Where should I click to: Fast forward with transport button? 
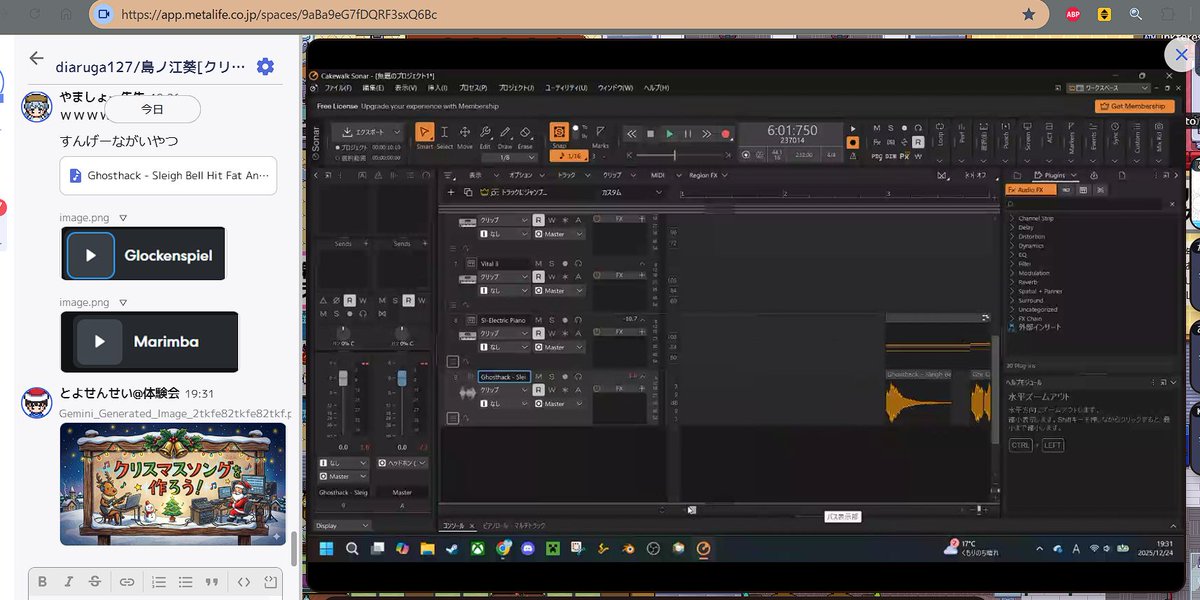[707, 134]
